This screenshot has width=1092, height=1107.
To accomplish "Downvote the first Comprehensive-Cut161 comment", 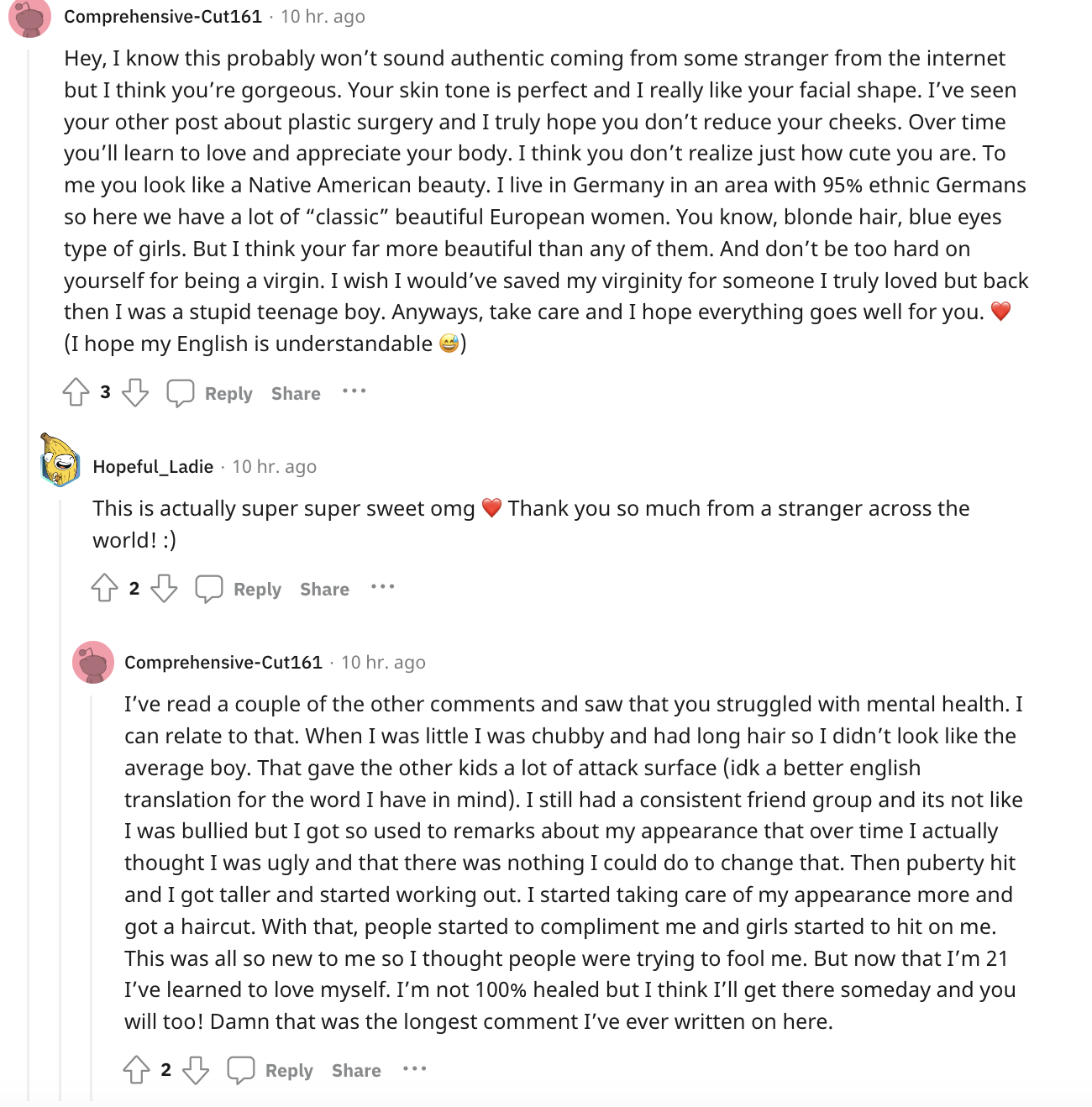I will 135,392.
